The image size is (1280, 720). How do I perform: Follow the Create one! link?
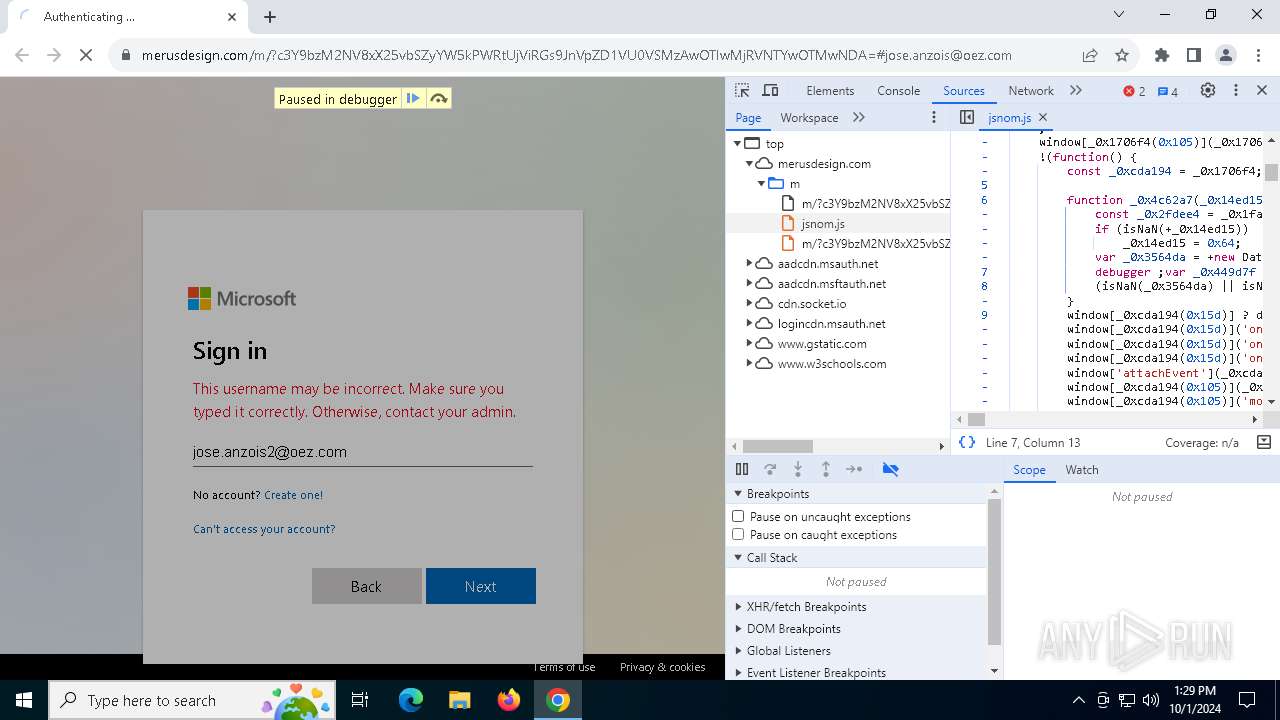pyautogui.click(x=293, y=495)
